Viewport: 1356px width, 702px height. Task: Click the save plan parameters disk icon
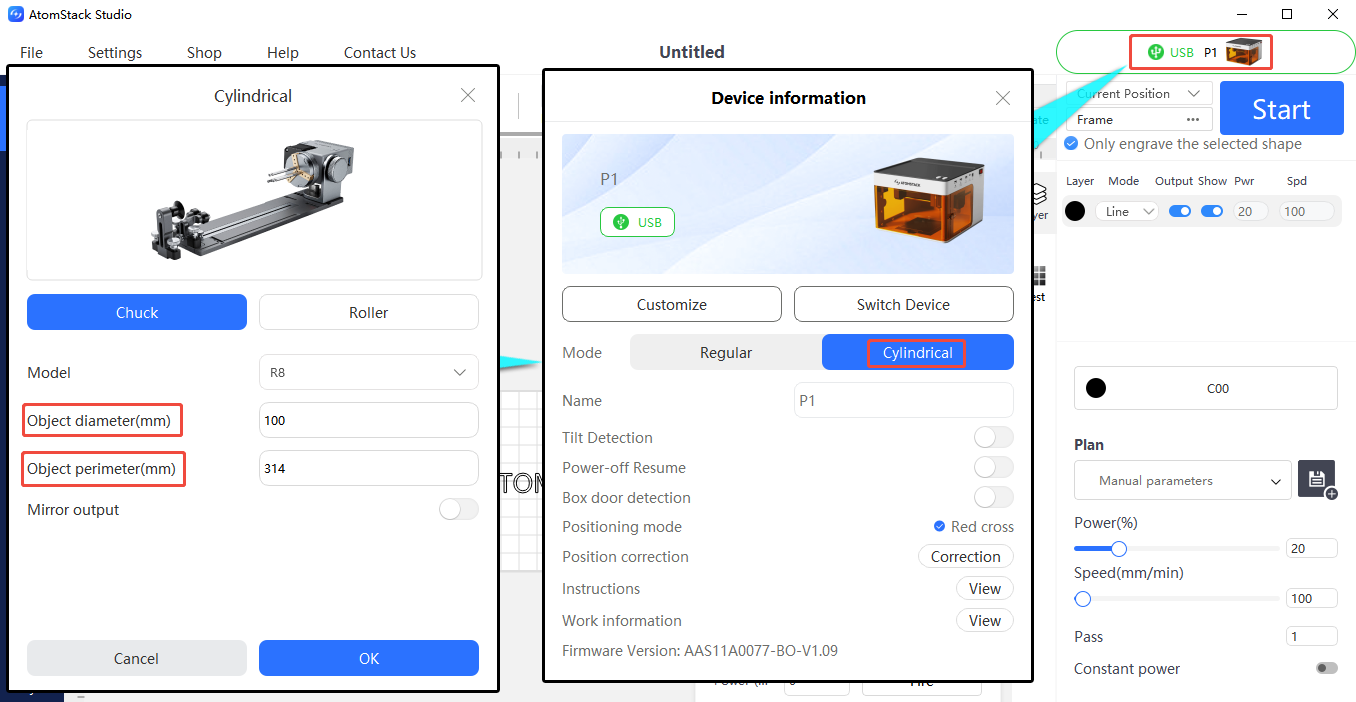(x=1317, y=480)
